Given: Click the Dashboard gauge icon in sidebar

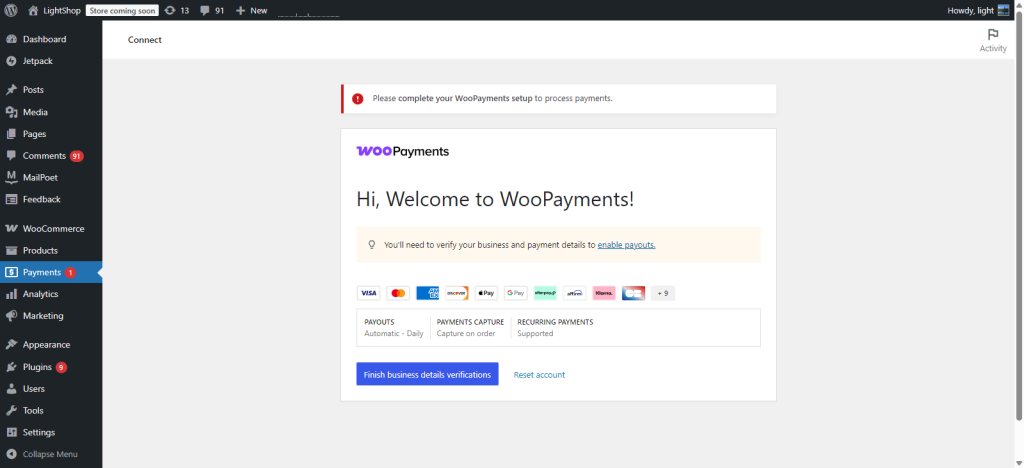Looking at the screenshot, I should click(11, 39).
